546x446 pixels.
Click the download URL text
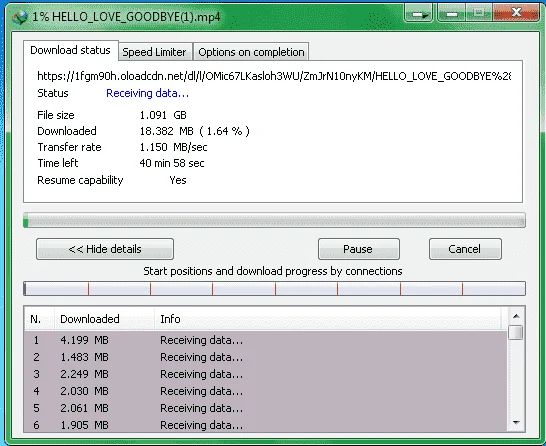[274, 76]
